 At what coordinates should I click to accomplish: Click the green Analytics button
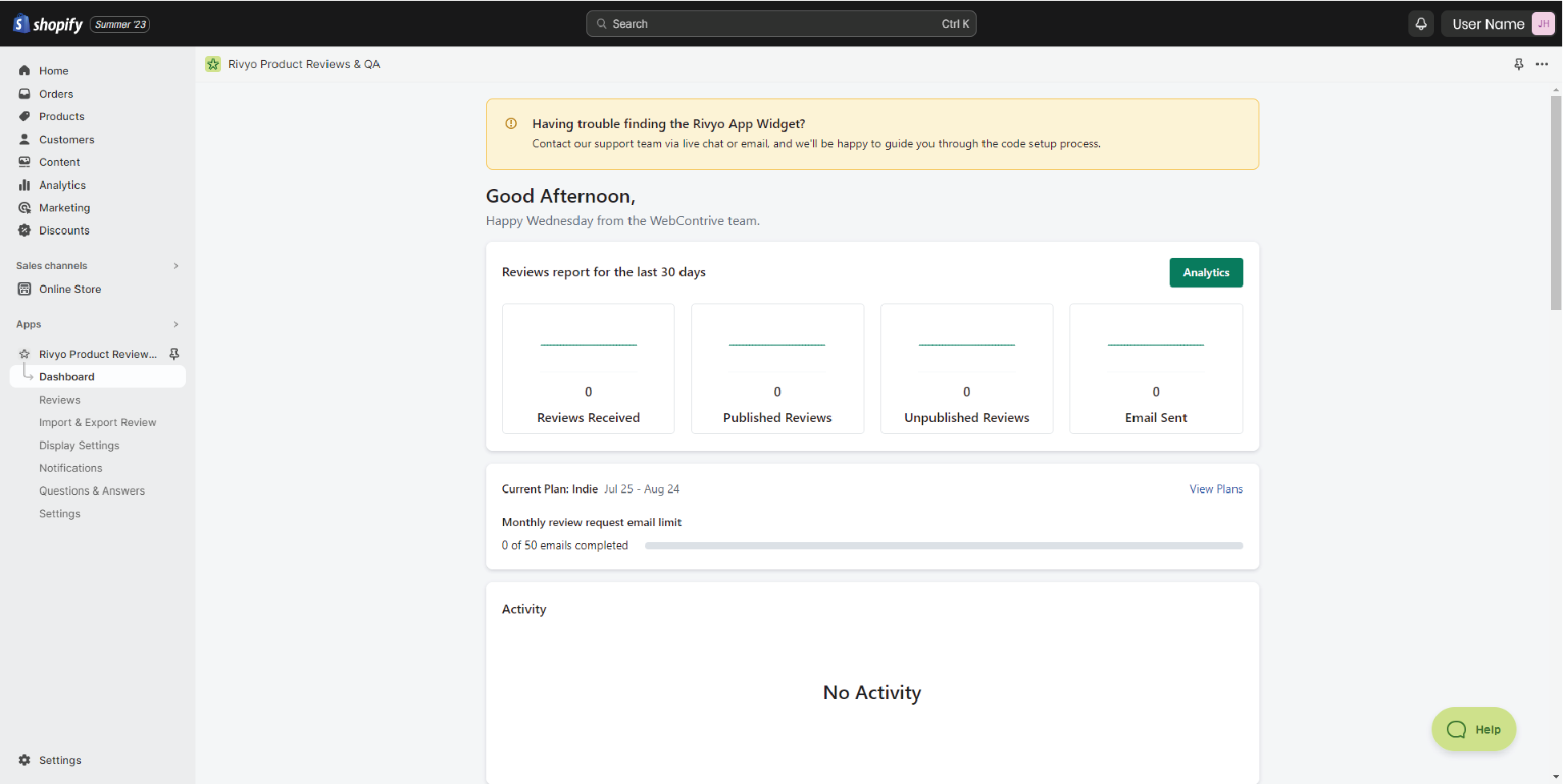click(1206, 272)
